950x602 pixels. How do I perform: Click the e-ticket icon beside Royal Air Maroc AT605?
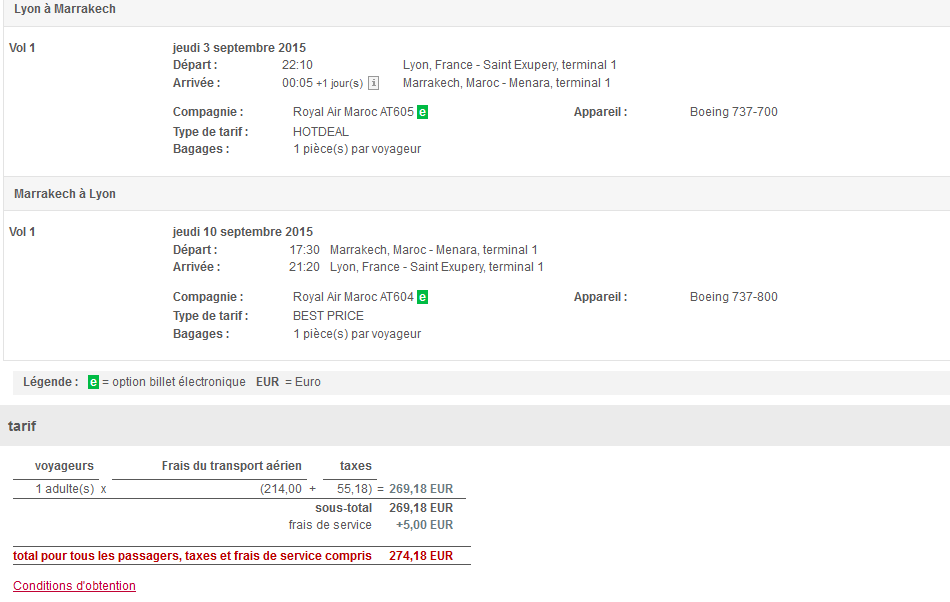click(423, 112)
